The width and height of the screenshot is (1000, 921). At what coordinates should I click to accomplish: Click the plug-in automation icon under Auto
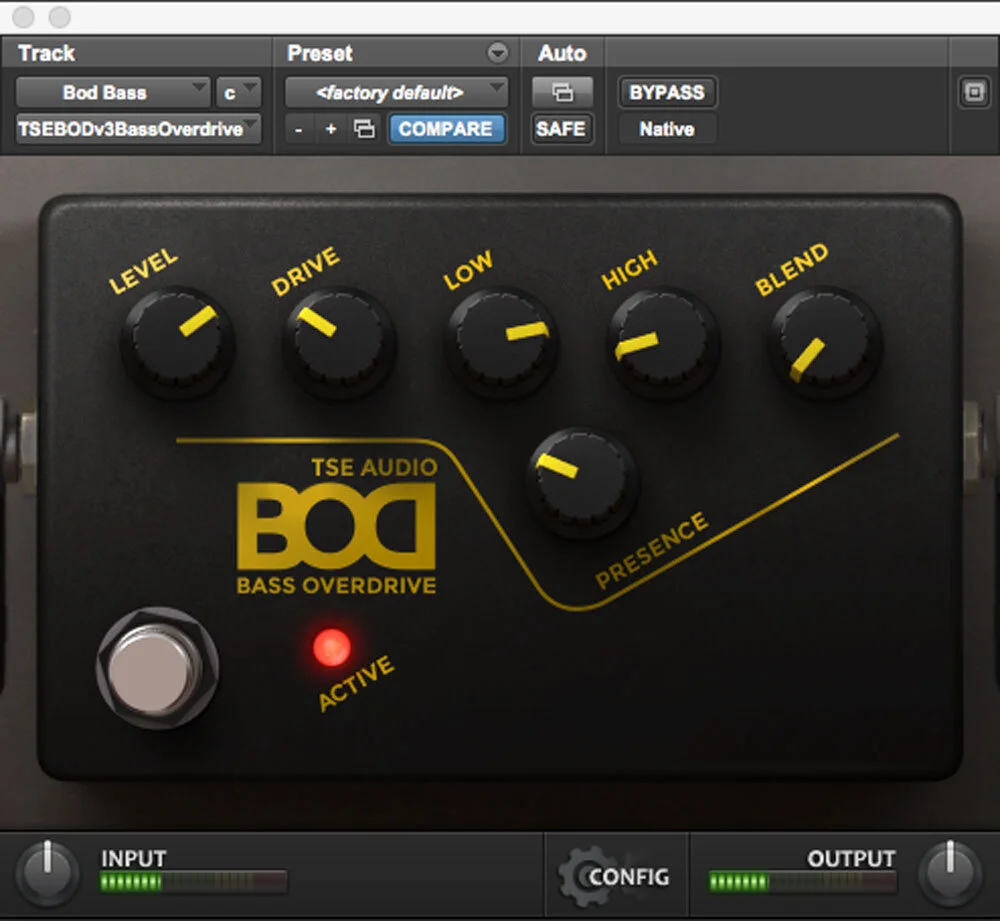point(562,92)
